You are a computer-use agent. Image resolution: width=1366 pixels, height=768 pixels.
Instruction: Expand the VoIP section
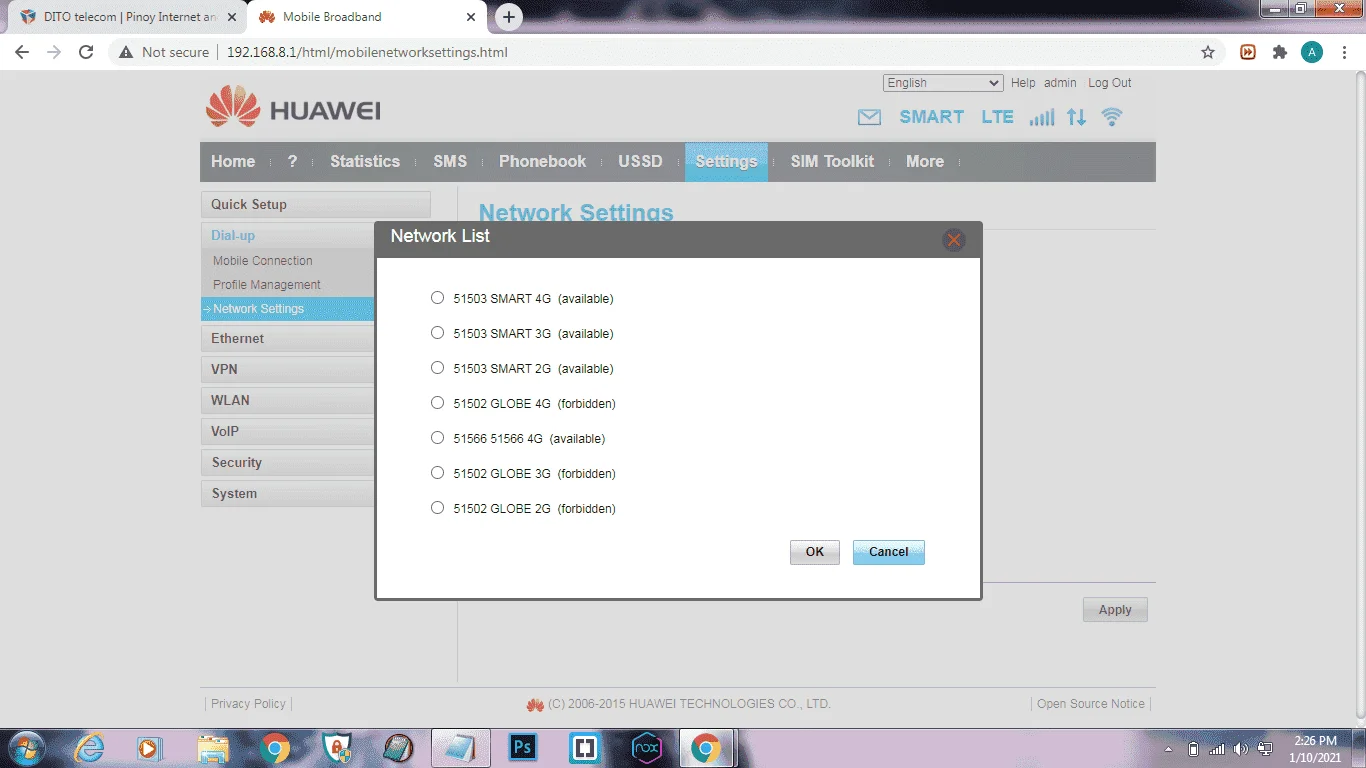(288, 431)
